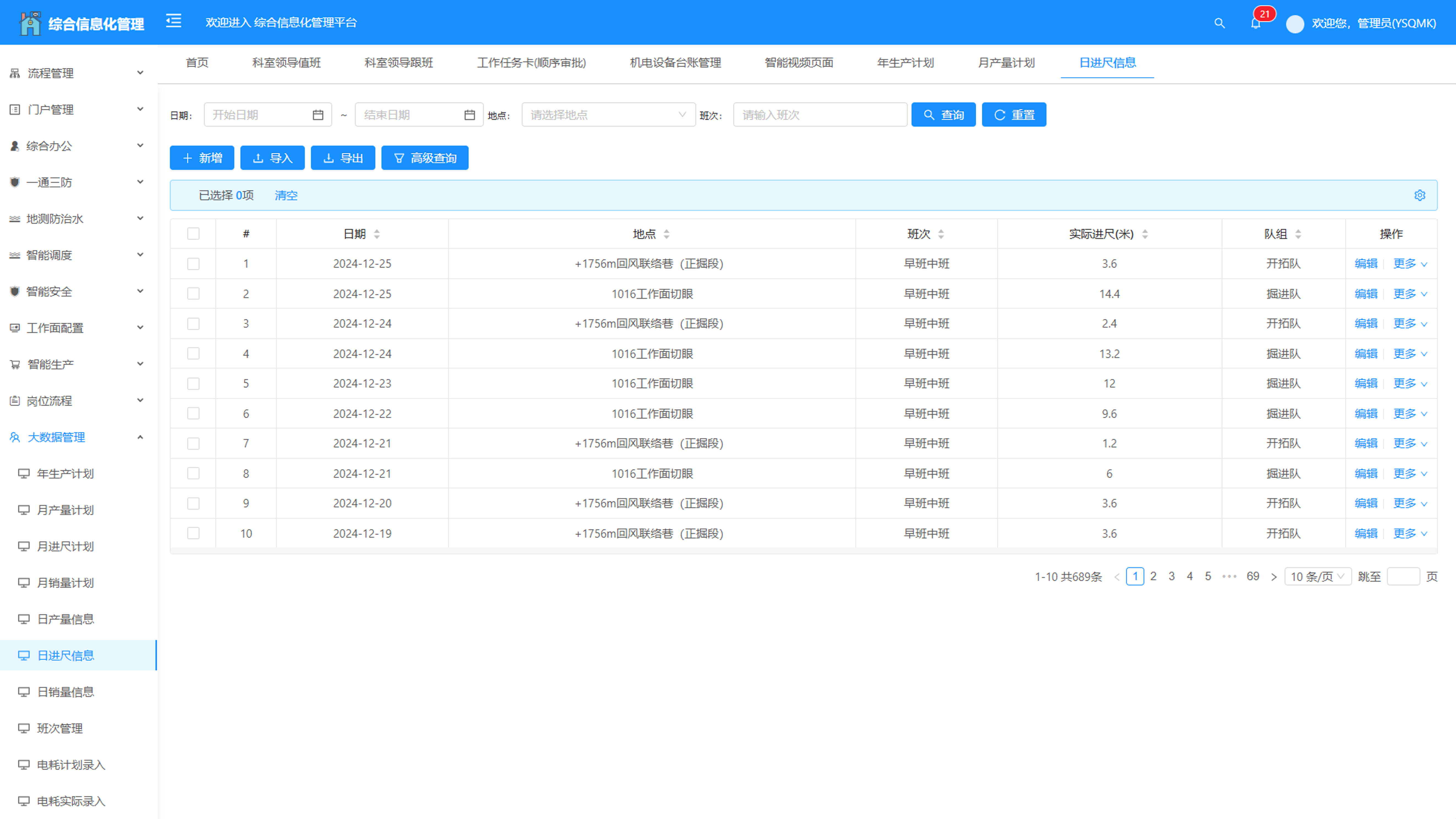Viewport: 1456px width, 819px height.
Task: Click the 跳至 page jump input
Action: pyautogui.click(x=1403, y=577)
